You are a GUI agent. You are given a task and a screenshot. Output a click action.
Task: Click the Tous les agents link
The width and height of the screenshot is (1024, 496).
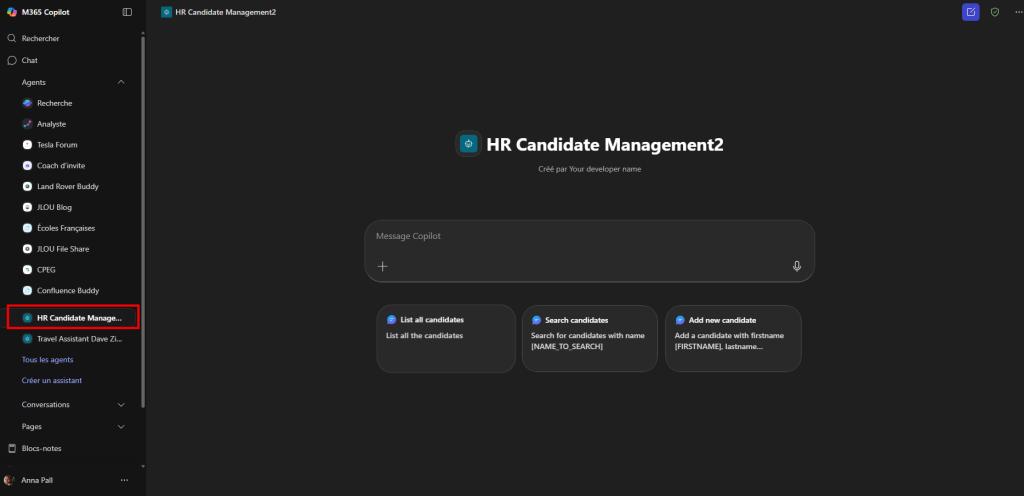(x=47, y=359)
